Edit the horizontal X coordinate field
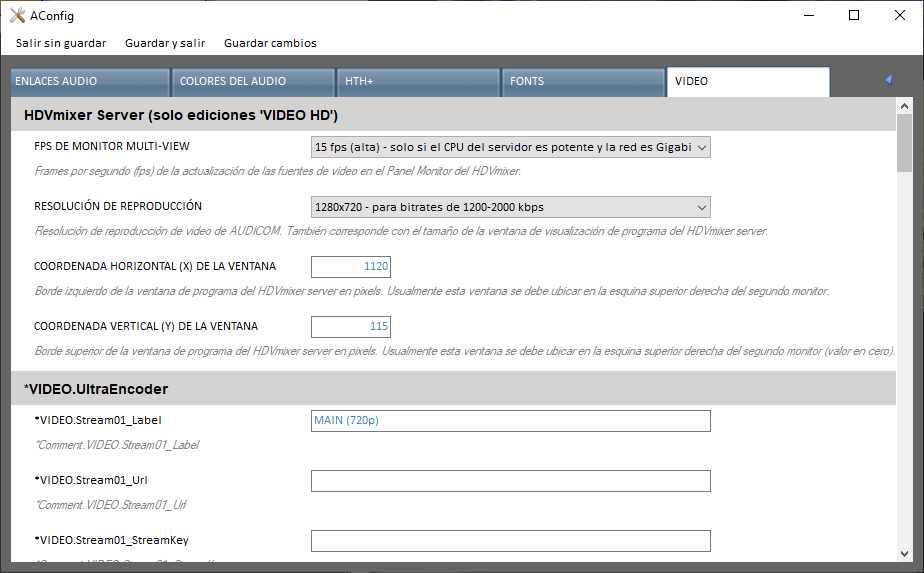This screenshot has width=924, height=573. pyautogui.click(x=351, y=266)
